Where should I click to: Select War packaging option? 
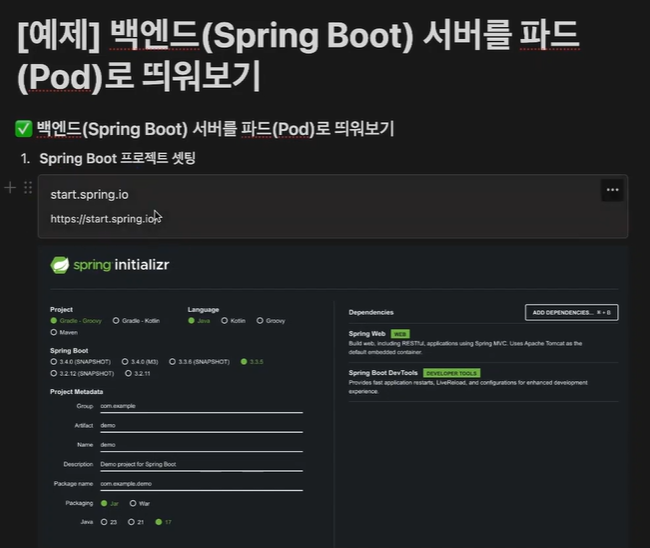point(140,503)
